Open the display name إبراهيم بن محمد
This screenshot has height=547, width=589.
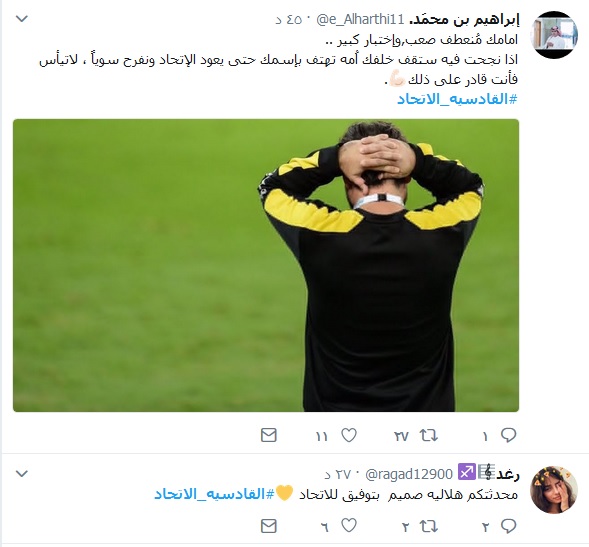pos(464,20)
